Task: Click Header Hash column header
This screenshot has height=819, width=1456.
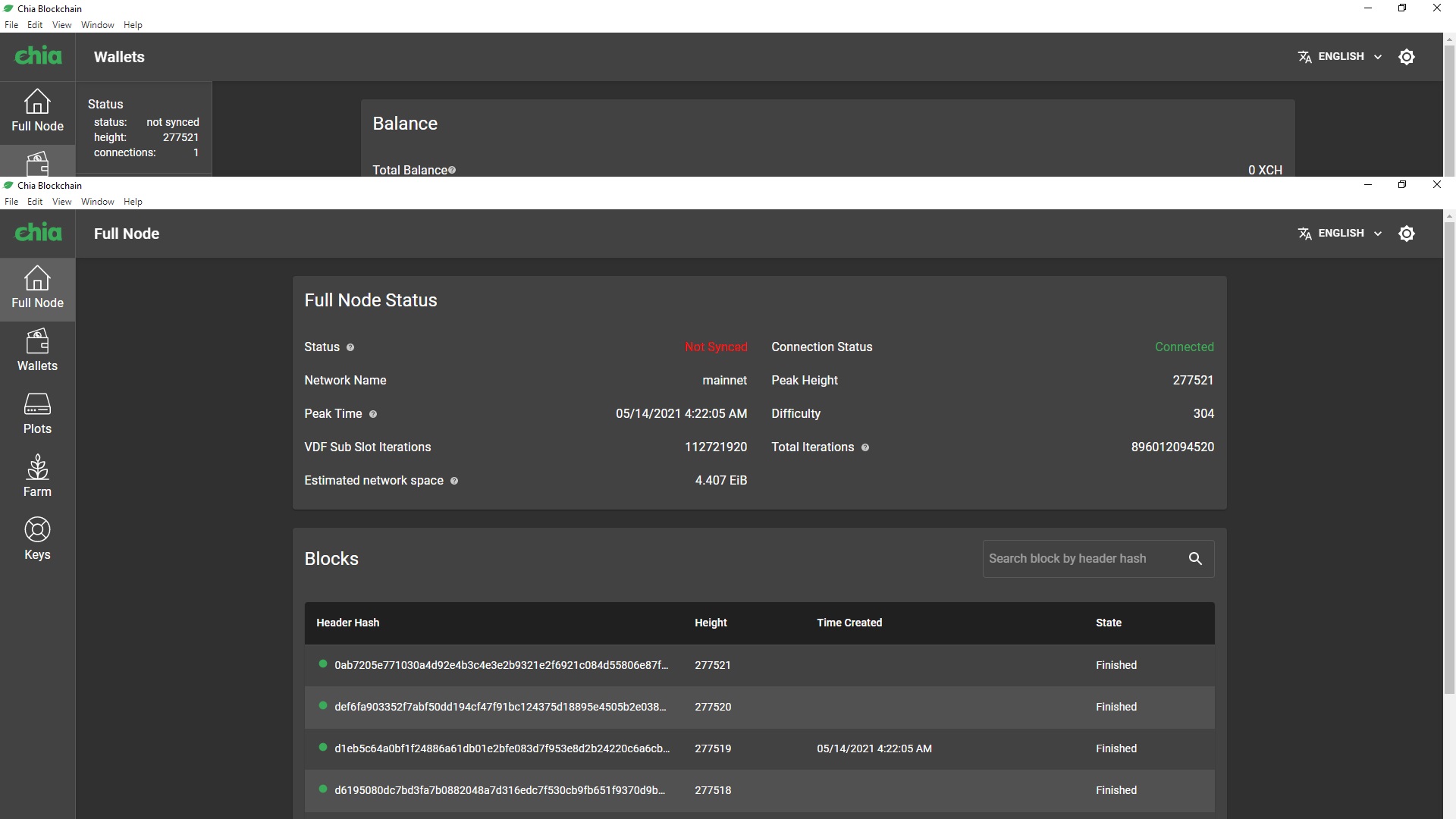Action: pyautogui.click(x=347, y=623)
